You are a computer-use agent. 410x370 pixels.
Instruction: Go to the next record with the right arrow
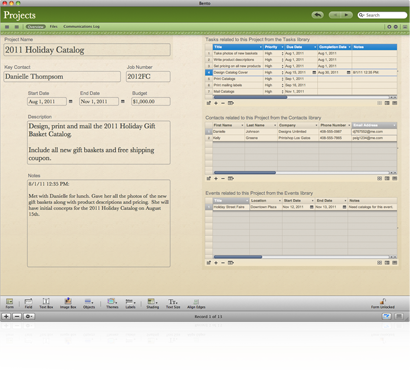click(x=347, y=15)
